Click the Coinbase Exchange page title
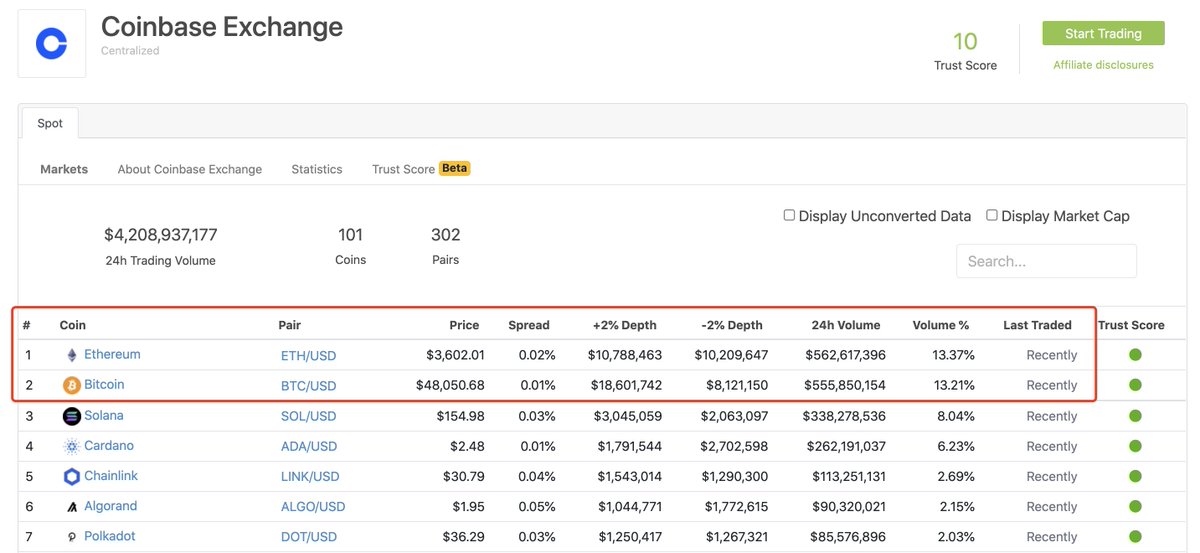The width and height of the screenshot is (1200, 553). [222, 26]
